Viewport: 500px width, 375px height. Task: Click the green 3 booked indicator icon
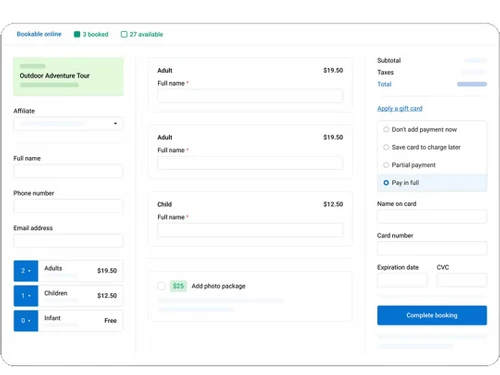tap(77, 34)
